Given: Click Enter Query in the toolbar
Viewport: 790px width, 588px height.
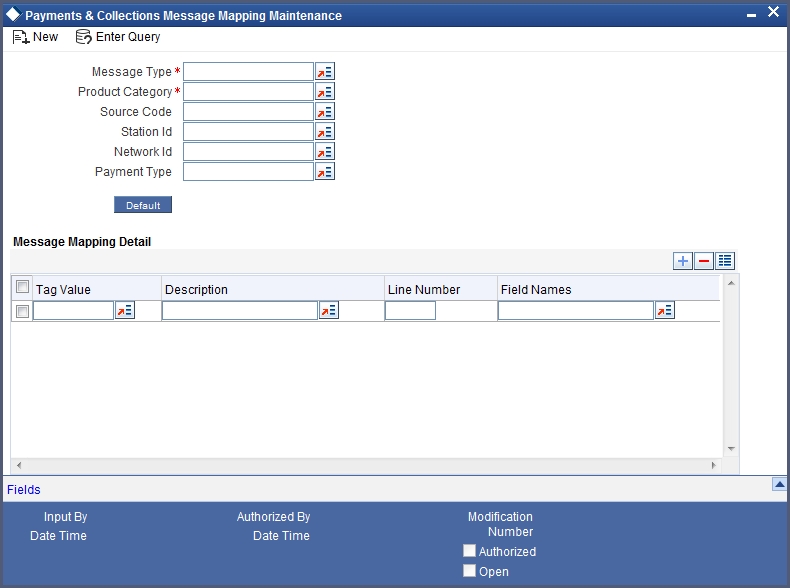Looking at the screenshot, I should coord(118,37).
